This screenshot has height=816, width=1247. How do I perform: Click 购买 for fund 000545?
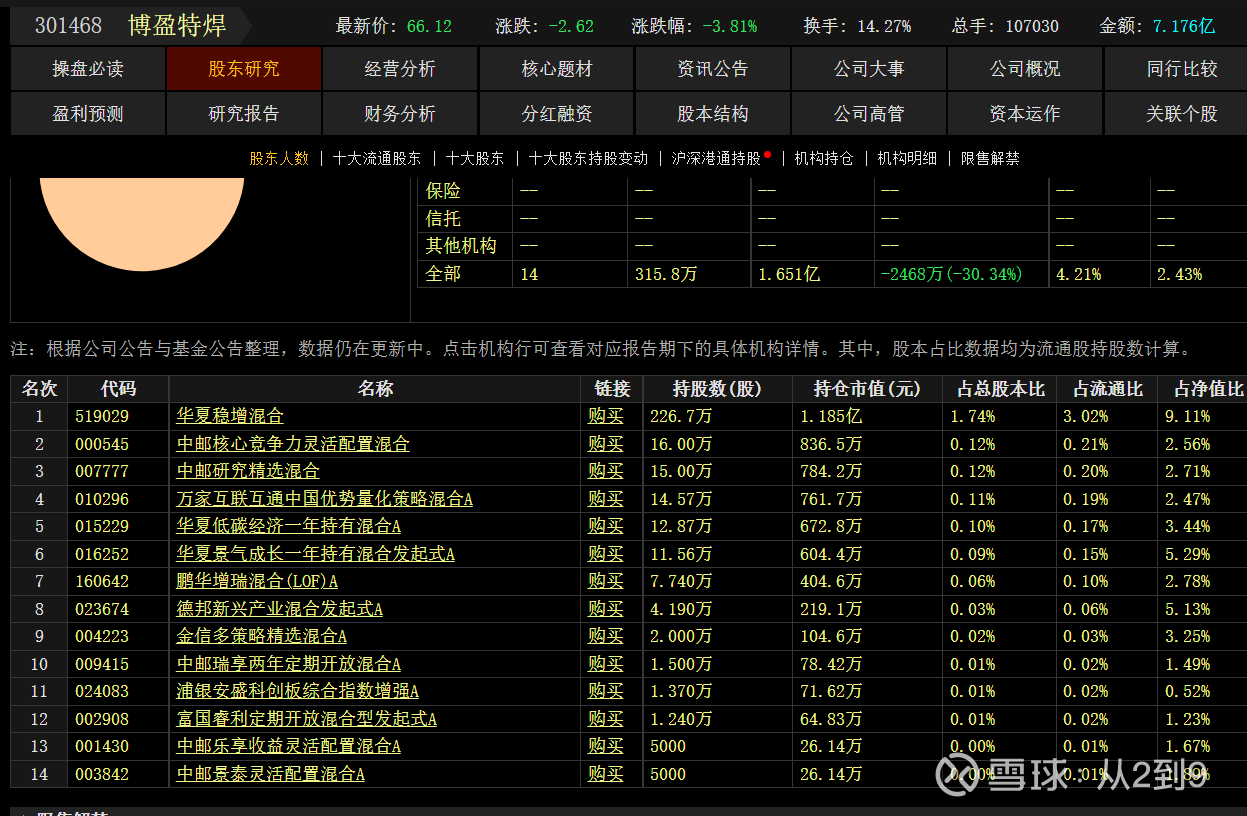pos(606,444)
